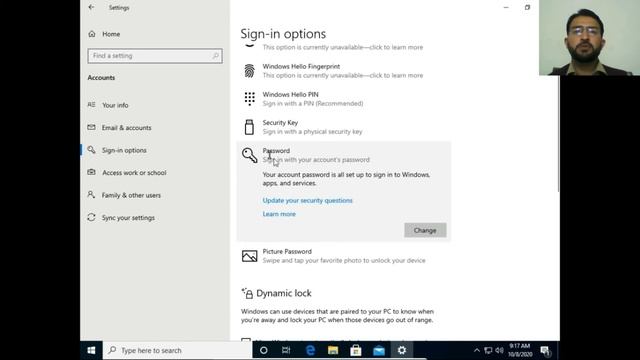Restore down the Settings window
This screenshot has height=360, width=640.
[x=527, y=7]
